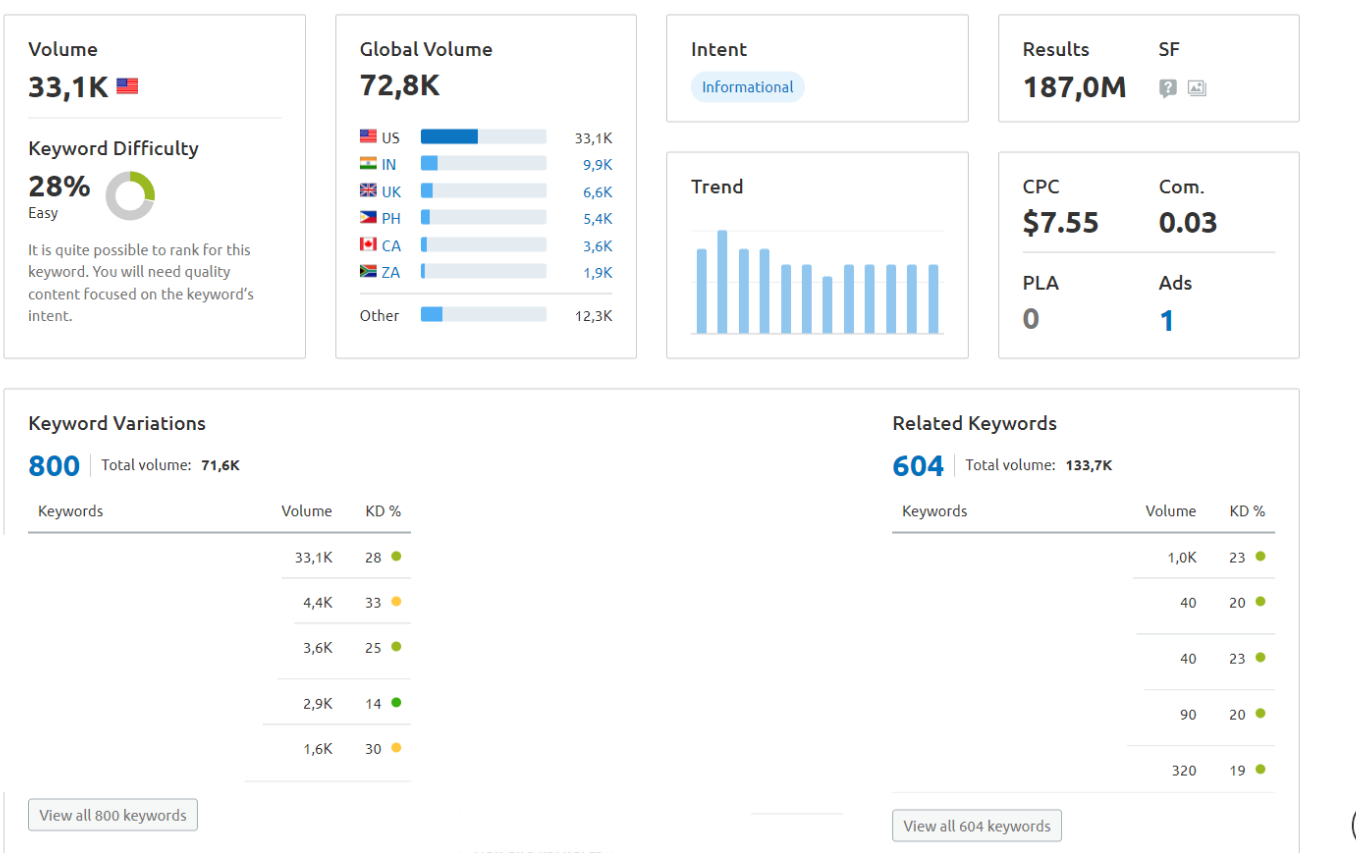The width and height of the screenshot is (1356, 853).
Task: Click the US flag next to Volume 33,1K
Action: coord(127,86)
